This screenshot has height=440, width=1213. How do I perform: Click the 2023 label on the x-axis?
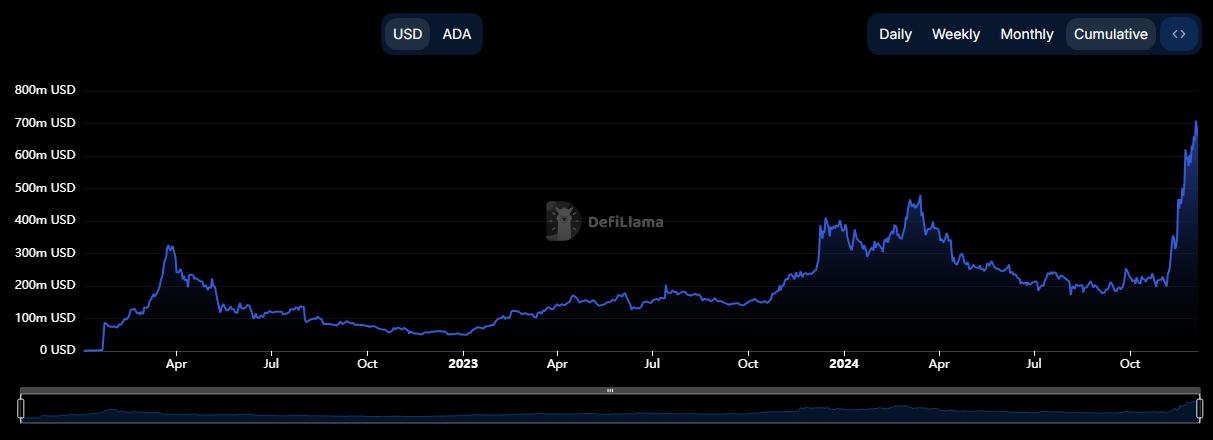[x=462, y=365]
